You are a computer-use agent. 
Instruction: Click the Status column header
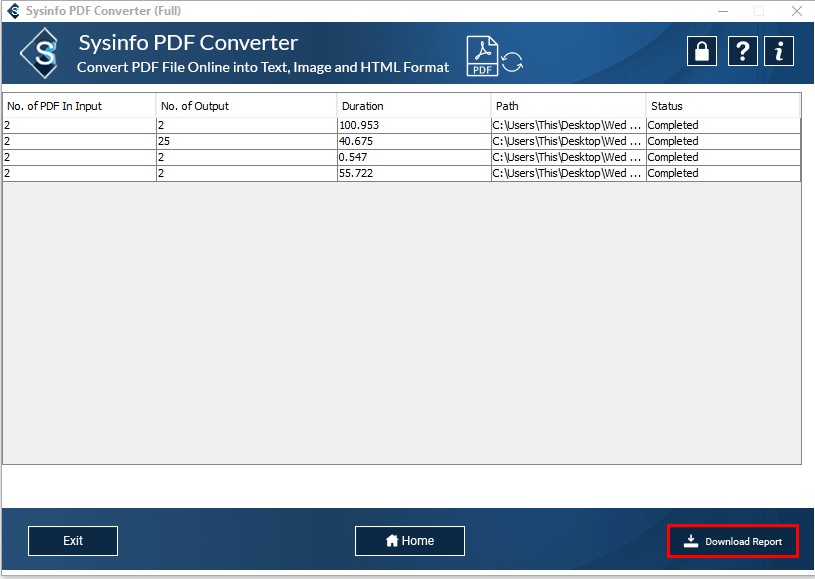pyautogui.click(x=722, y=106)
